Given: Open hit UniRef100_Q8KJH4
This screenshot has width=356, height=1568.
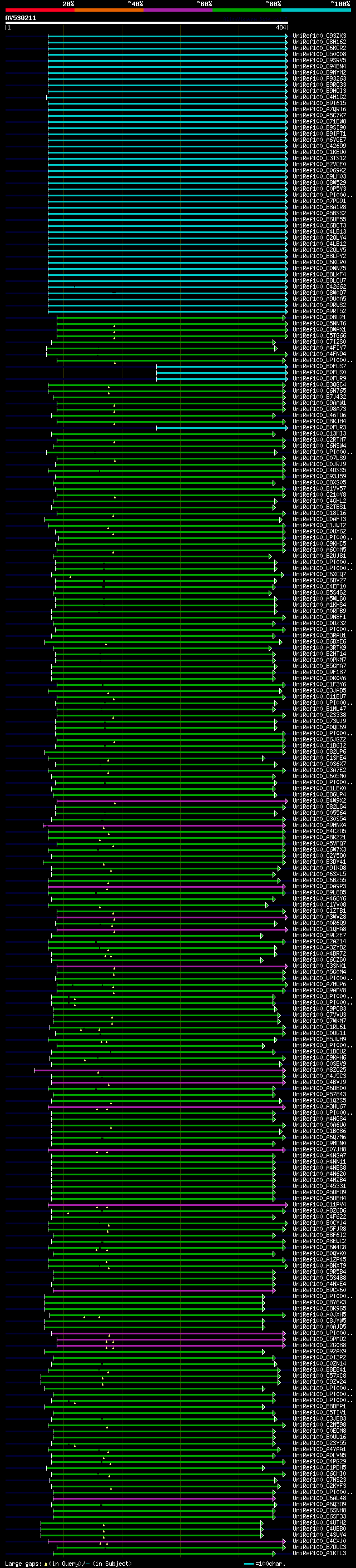Looking at the screenshot, I should point(319,422).
